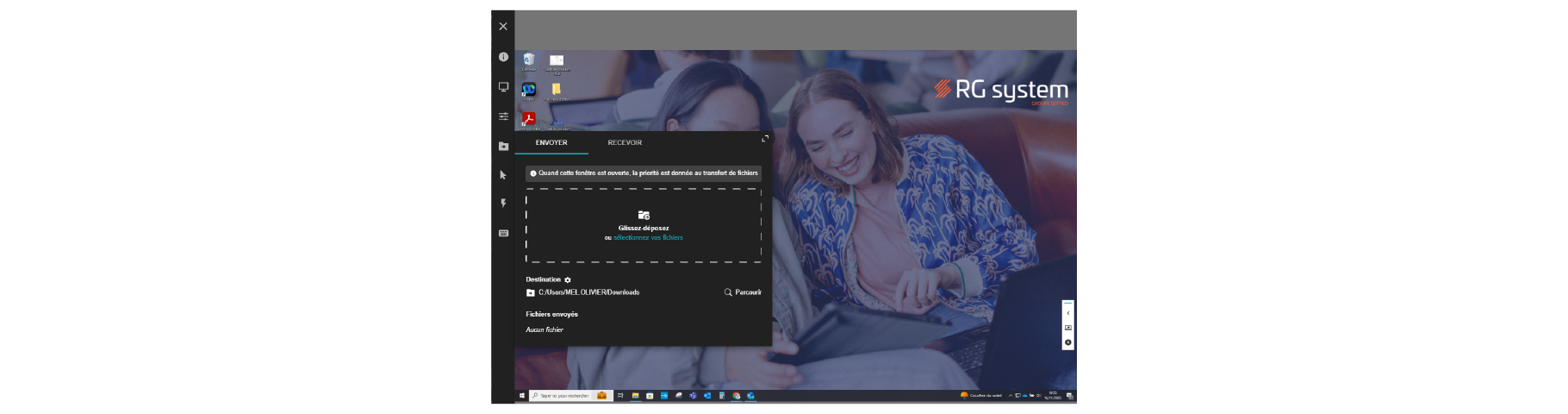Click the Parcourir browse button

(x=743, y=292)
